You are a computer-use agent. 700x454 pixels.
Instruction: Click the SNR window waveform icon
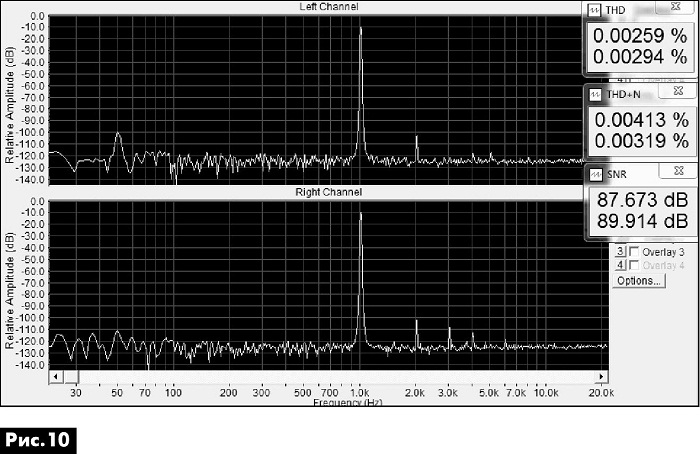(x=596, y=175)
